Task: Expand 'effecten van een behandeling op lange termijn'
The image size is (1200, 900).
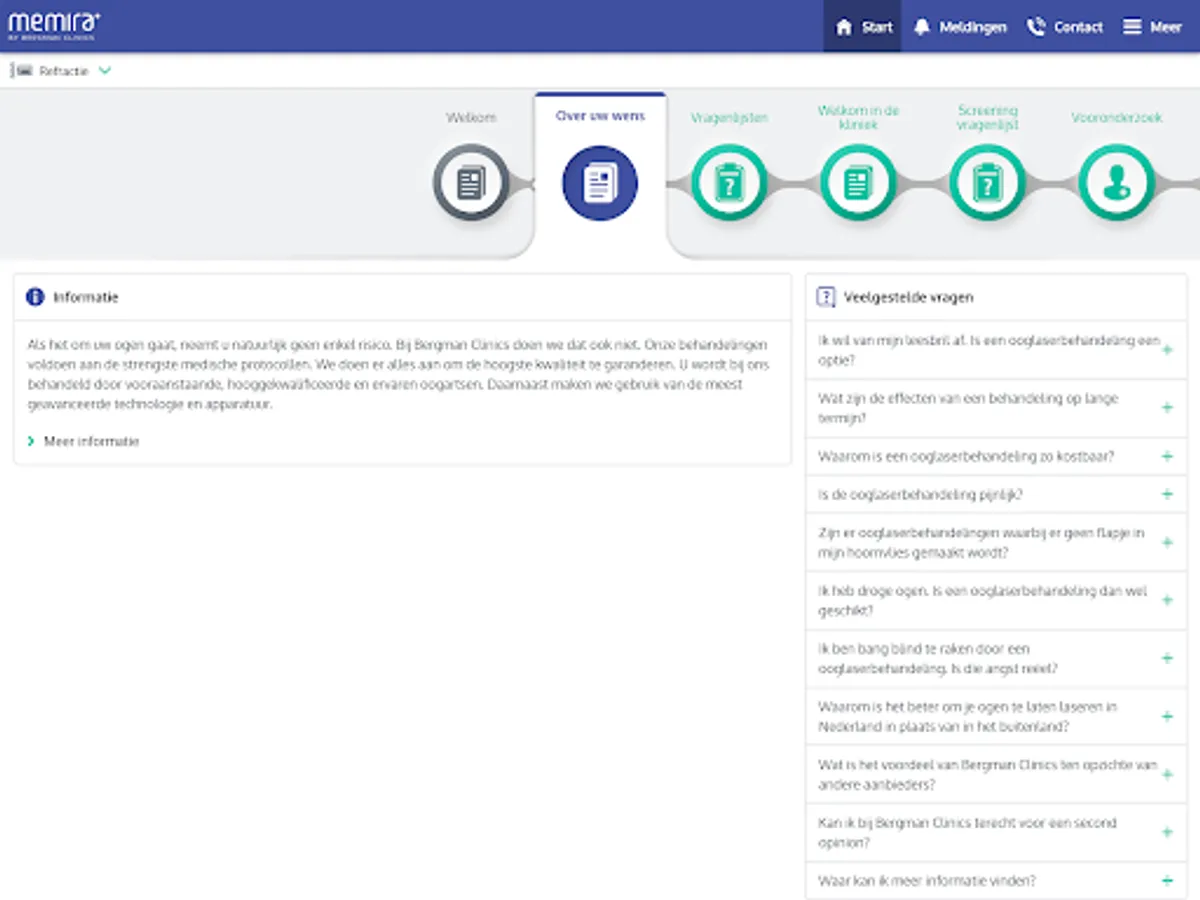Action: (x=996, y=408)
